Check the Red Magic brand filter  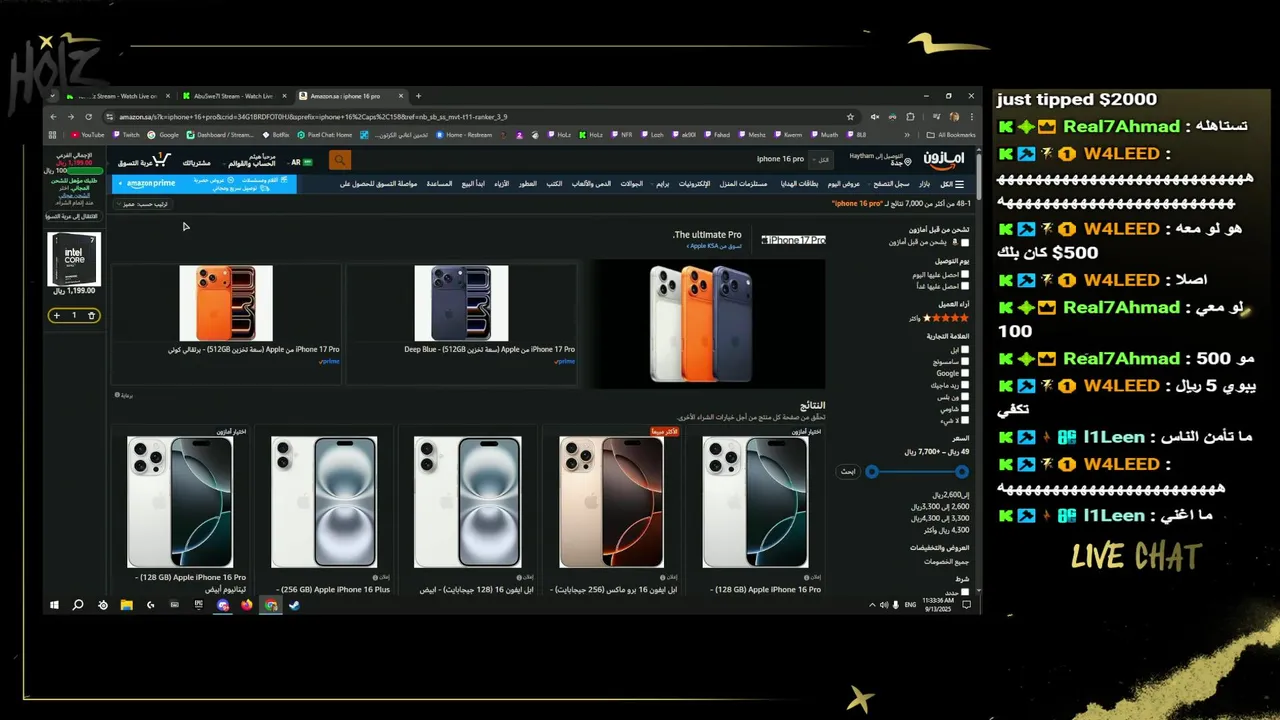pos(965,386)
